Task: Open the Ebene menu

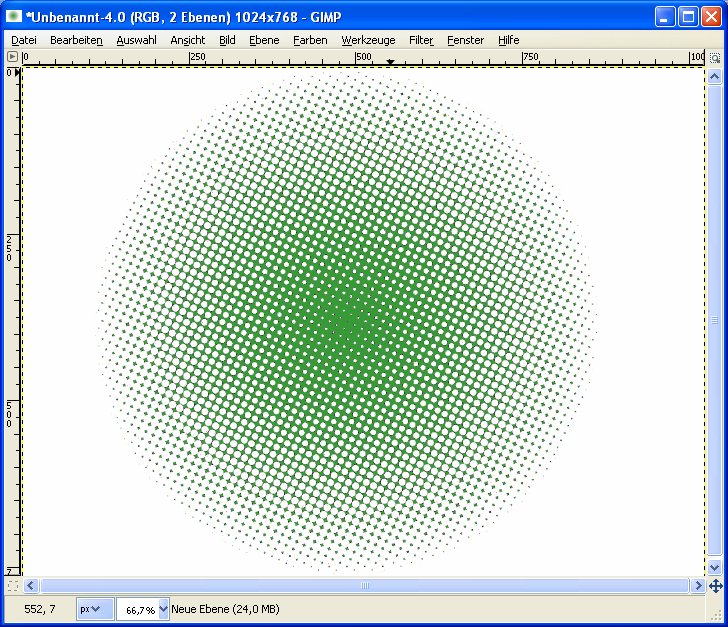Action: coord(264,40)
